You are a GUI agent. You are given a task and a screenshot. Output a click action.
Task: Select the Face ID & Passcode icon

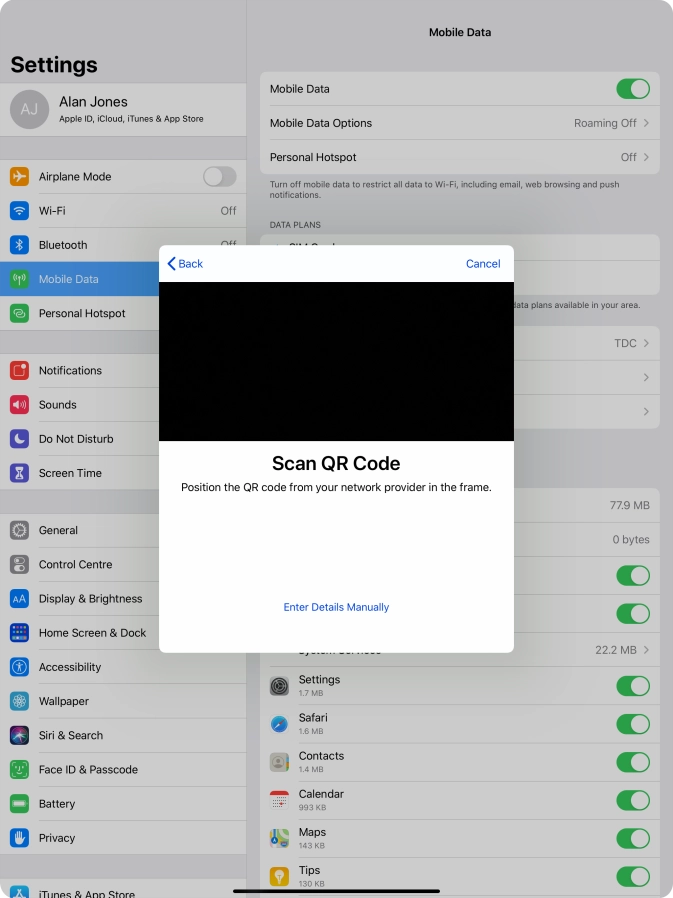(x=19, y=770)
